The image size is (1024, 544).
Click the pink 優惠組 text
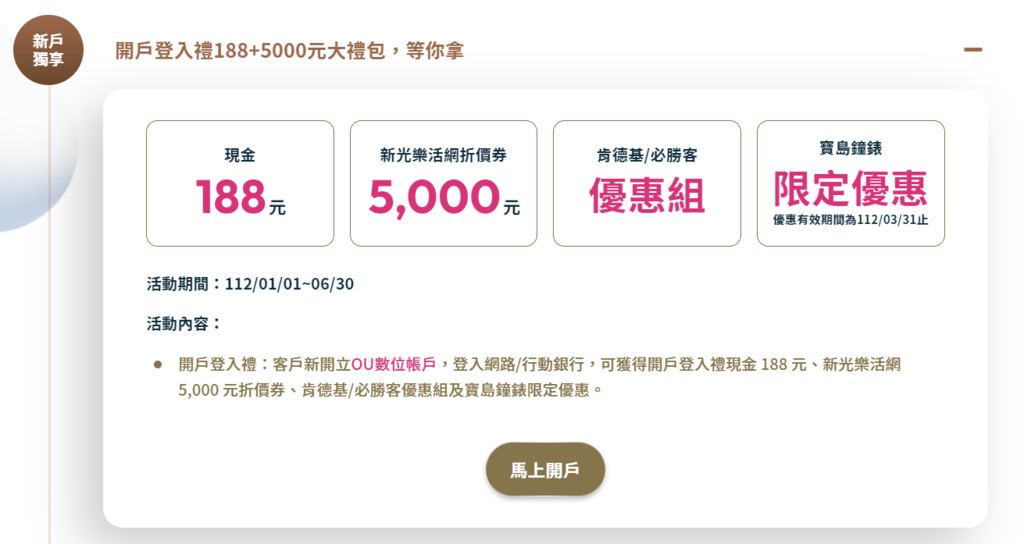coord(647,196)
